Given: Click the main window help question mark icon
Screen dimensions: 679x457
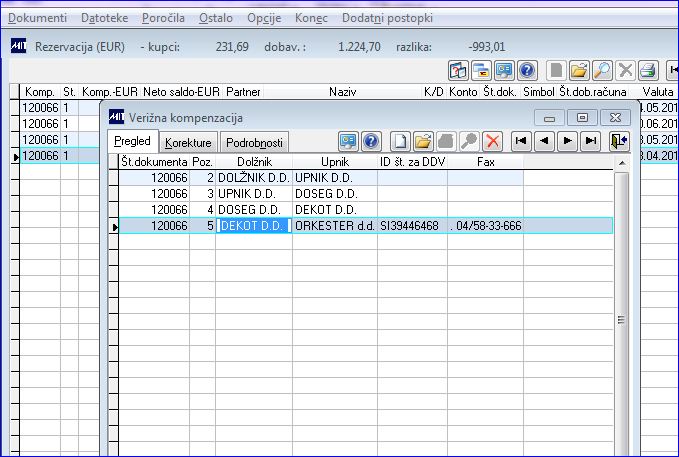Looking at the screenshot, I should coord(527,71).
